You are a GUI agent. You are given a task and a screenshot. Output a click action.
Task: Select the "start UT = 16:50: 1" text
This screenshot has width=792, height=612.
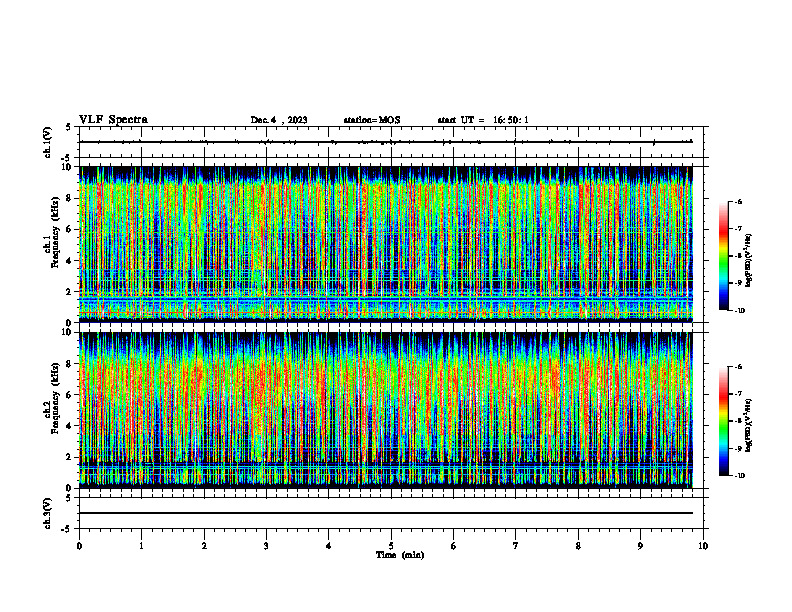tap(483, 120)
